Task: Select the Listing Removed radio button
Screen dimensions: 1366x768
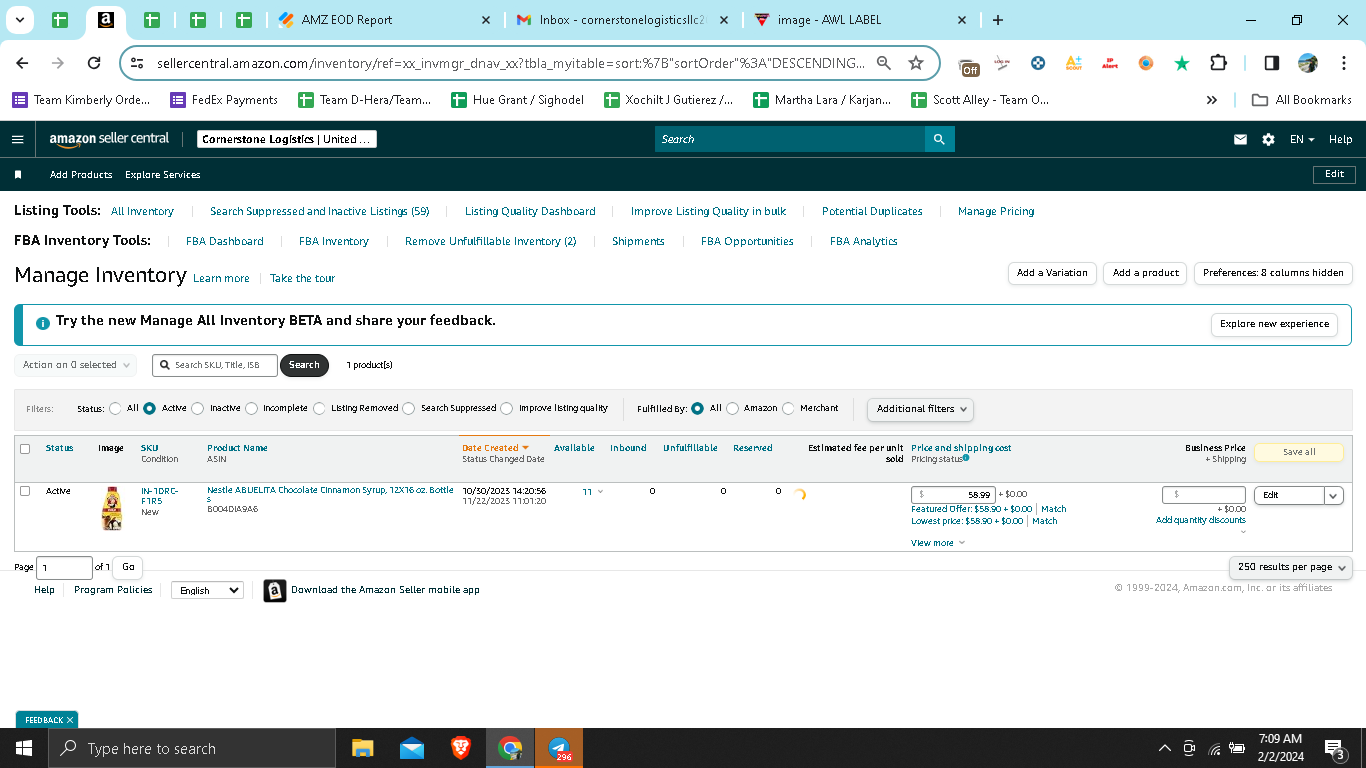Action: pos(319,408)
